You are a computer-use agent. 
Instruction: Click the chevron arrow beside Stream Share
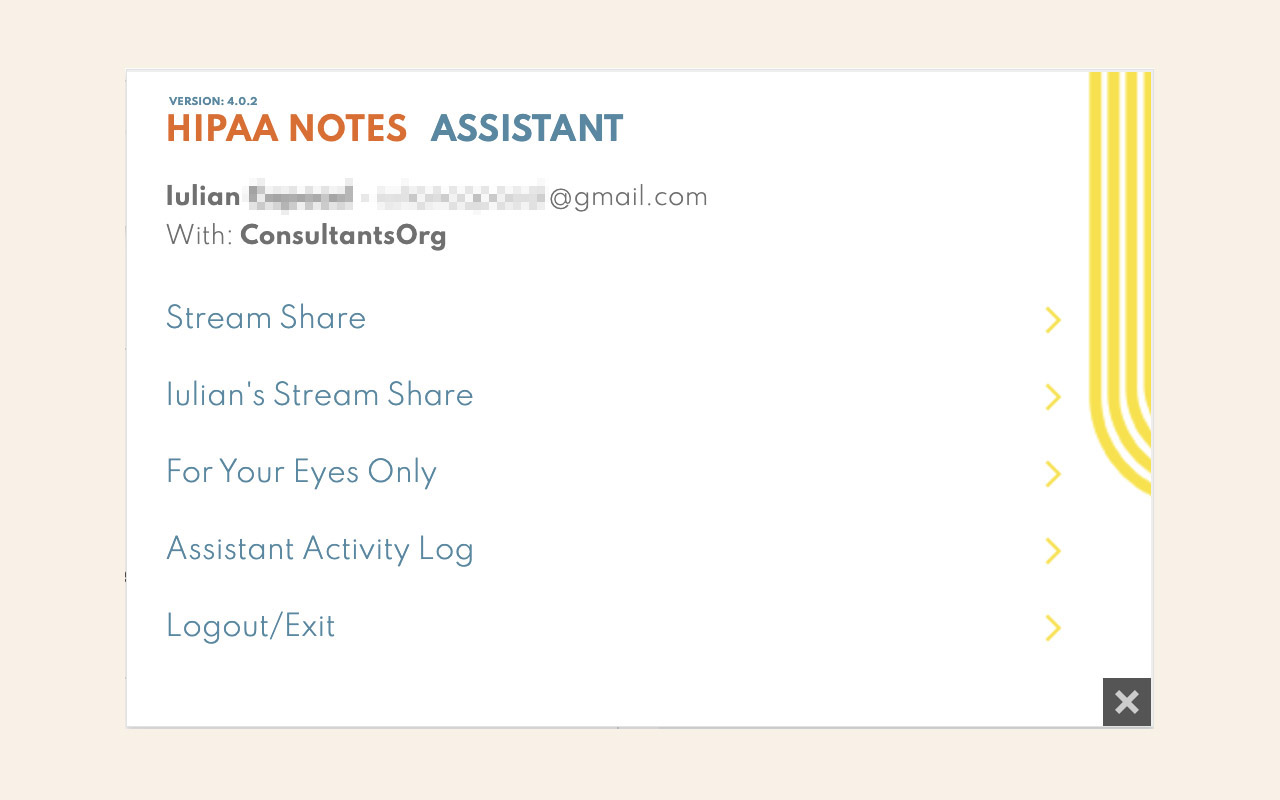coord(1052,320)
